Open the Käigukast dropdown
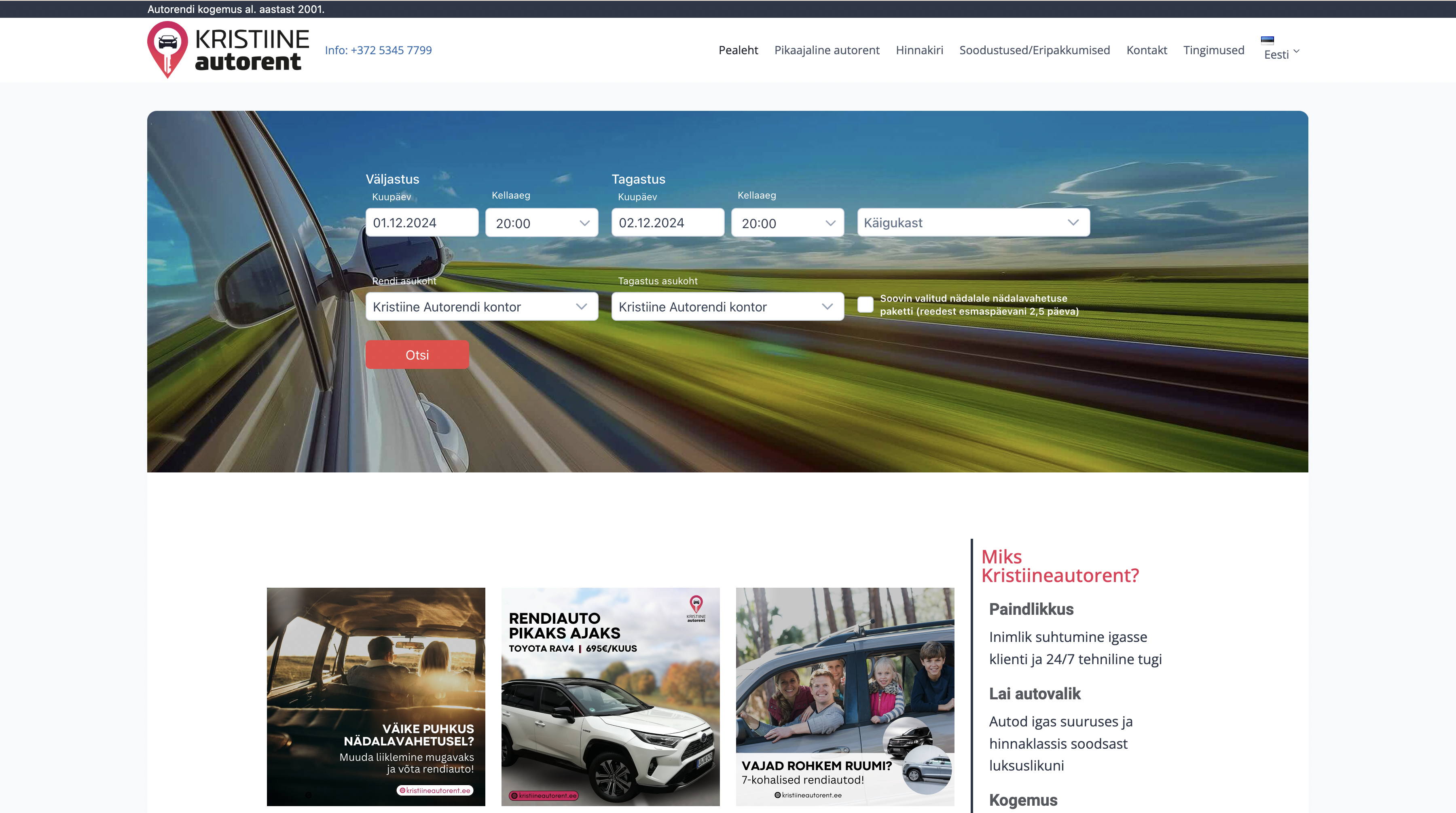The height and width of the screenshot is (813, 1456). point(973,222)
